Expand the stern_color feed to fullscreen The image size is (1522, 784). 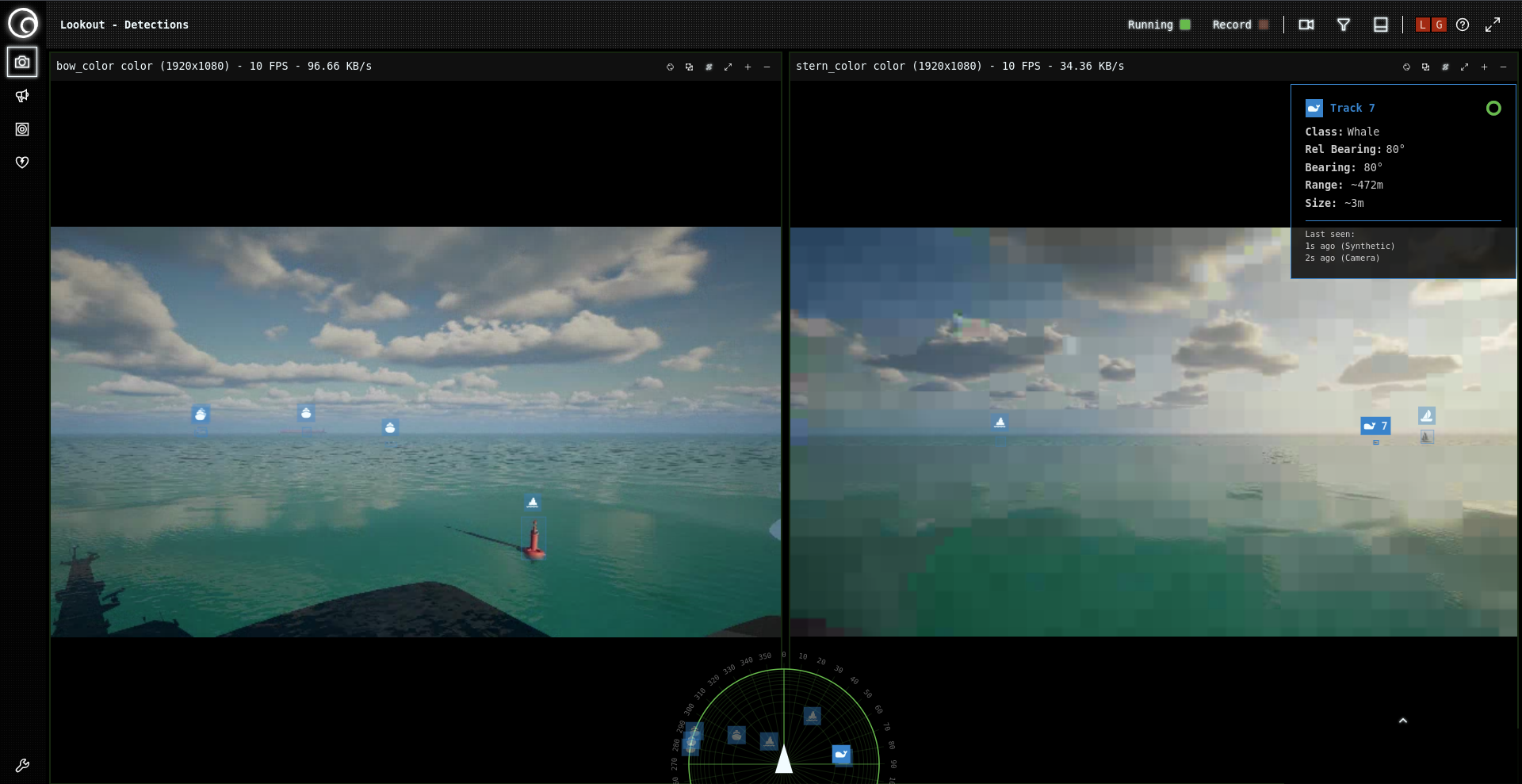click(1465, 67)
